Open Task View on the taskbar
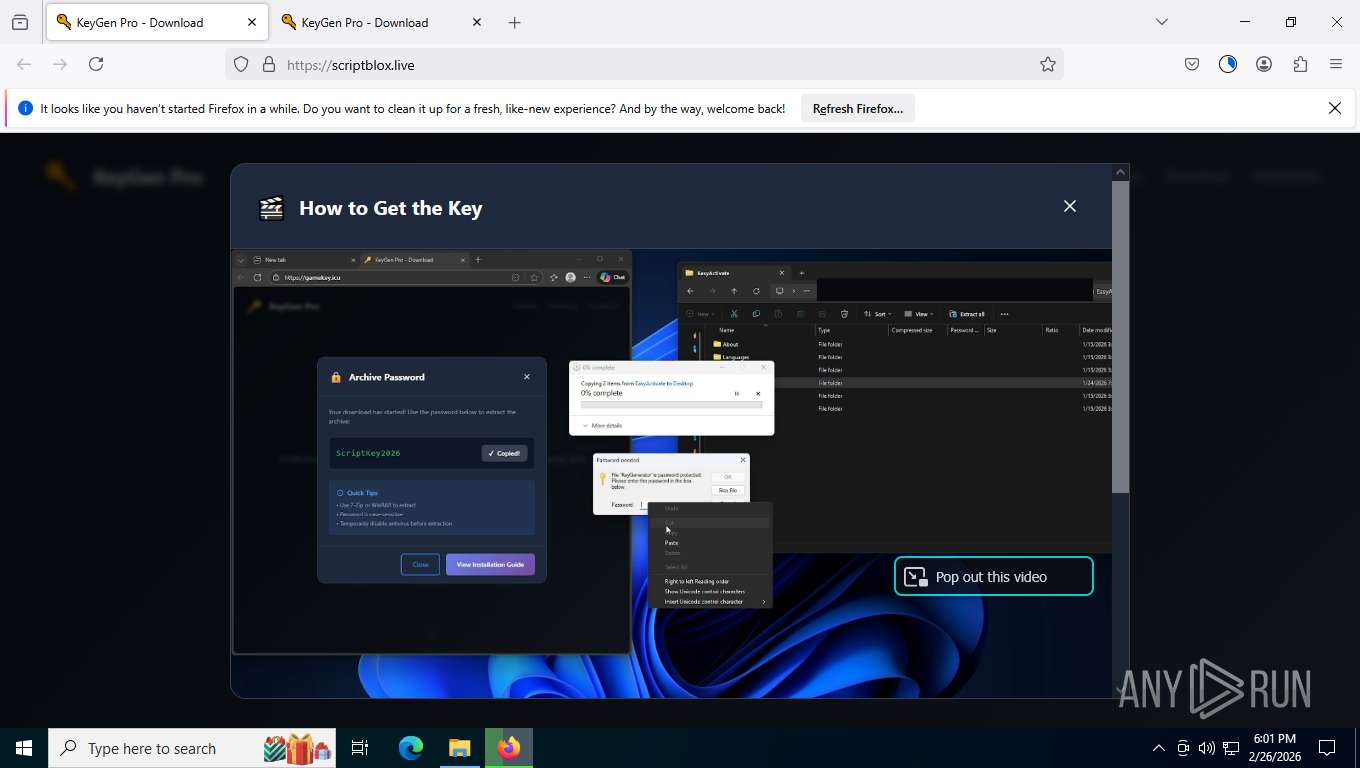 [x=360, y=748]
